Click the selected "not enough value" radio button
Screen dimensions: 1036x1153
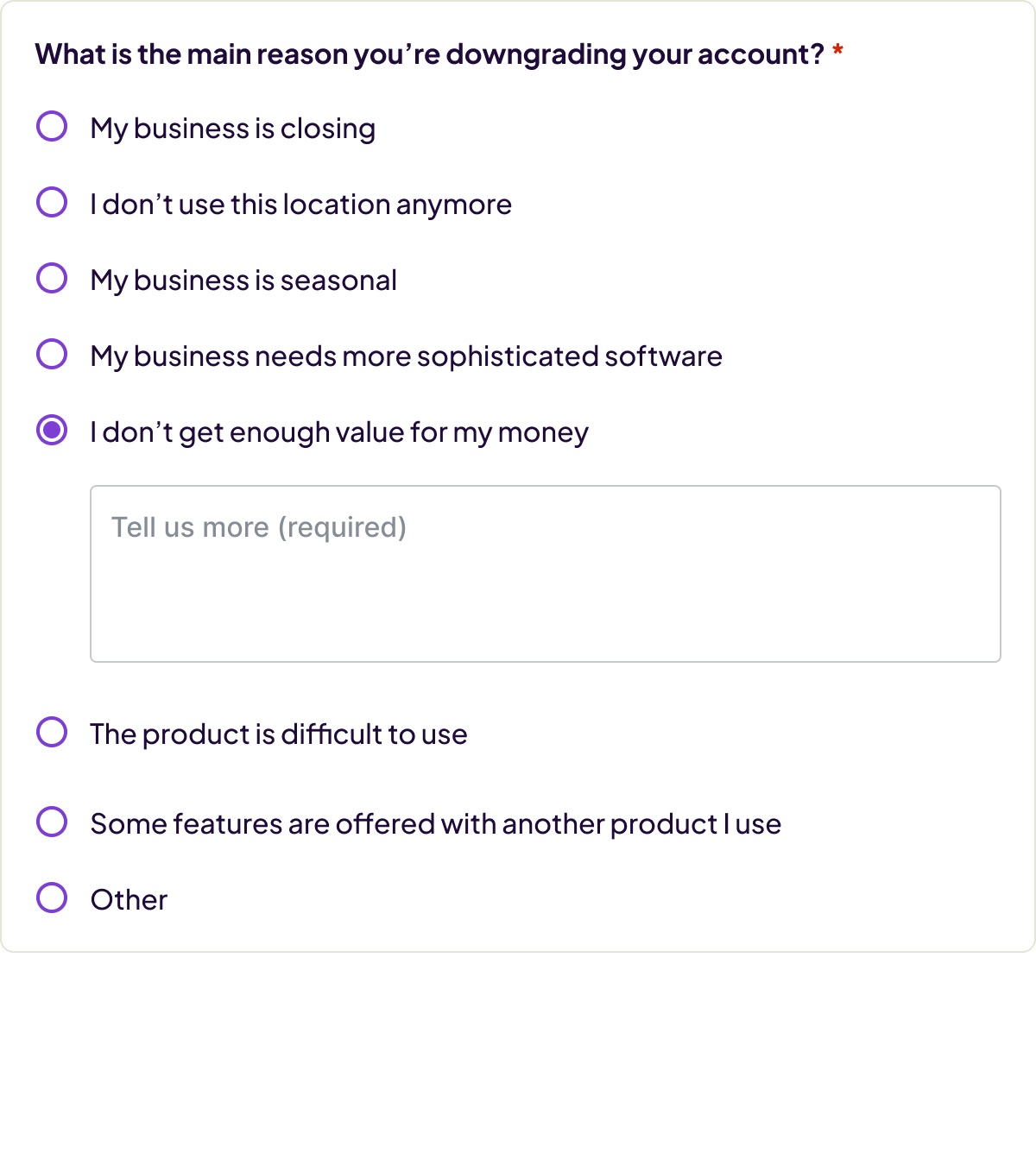pos(52,430)
